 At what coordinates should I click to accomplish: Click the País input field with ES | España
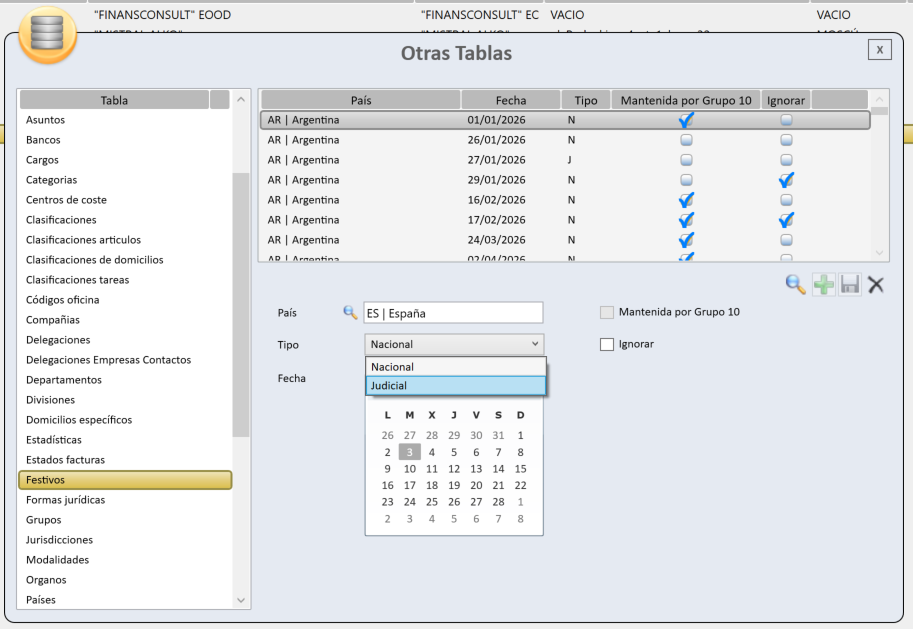point(453,313)
